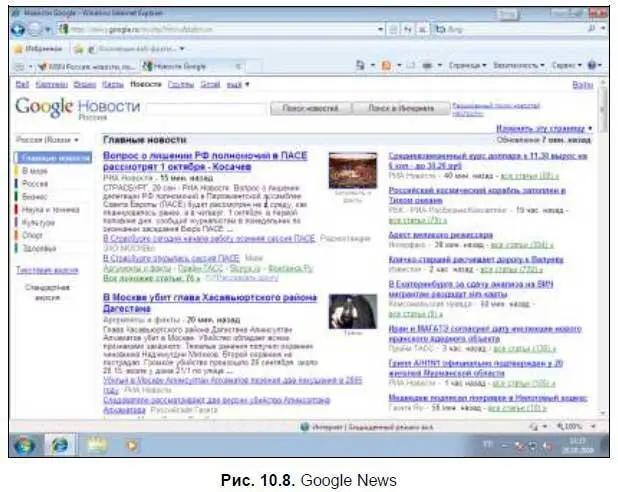Open the Windows Start orb
The height and width of the screenshot is (492, 618).
[x=24, y=445]
